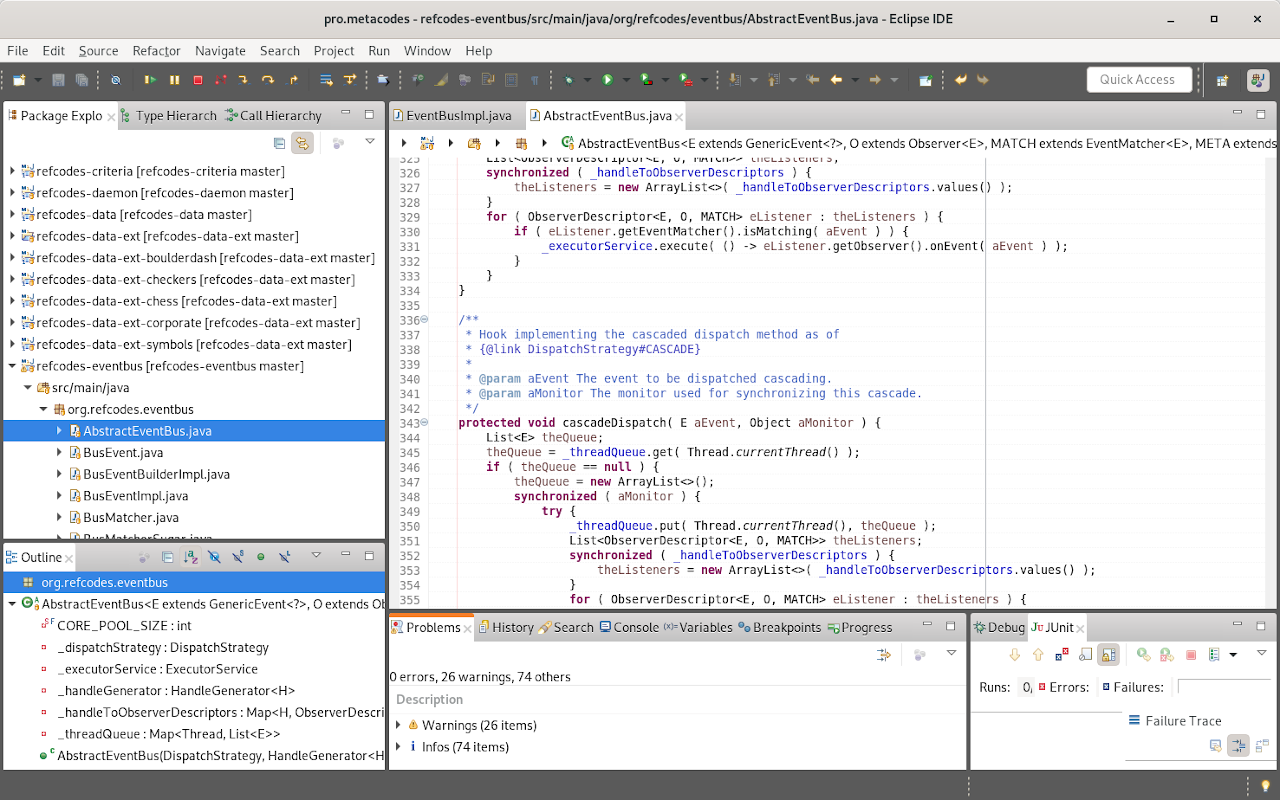Screen dimensions: 1280x800
Task: Toggle Scroll Lock in JUnit view
Action: (x=1108, y=655)
